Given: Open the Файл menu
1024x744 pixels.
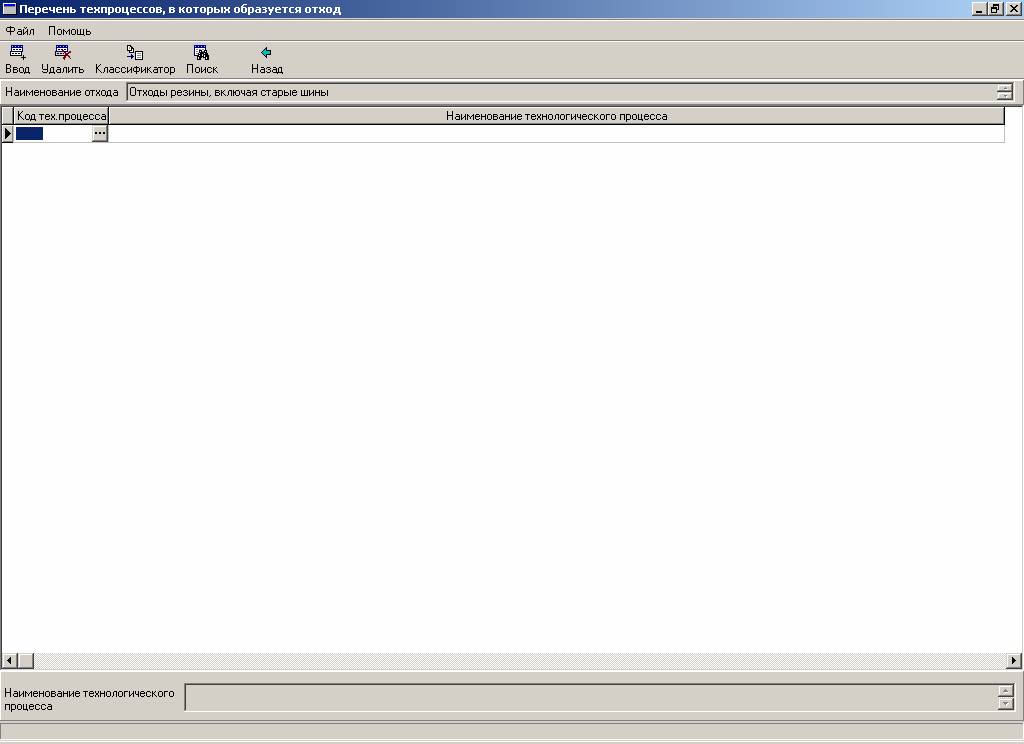Looking at the screenshot, I should (x=20, y=31).
